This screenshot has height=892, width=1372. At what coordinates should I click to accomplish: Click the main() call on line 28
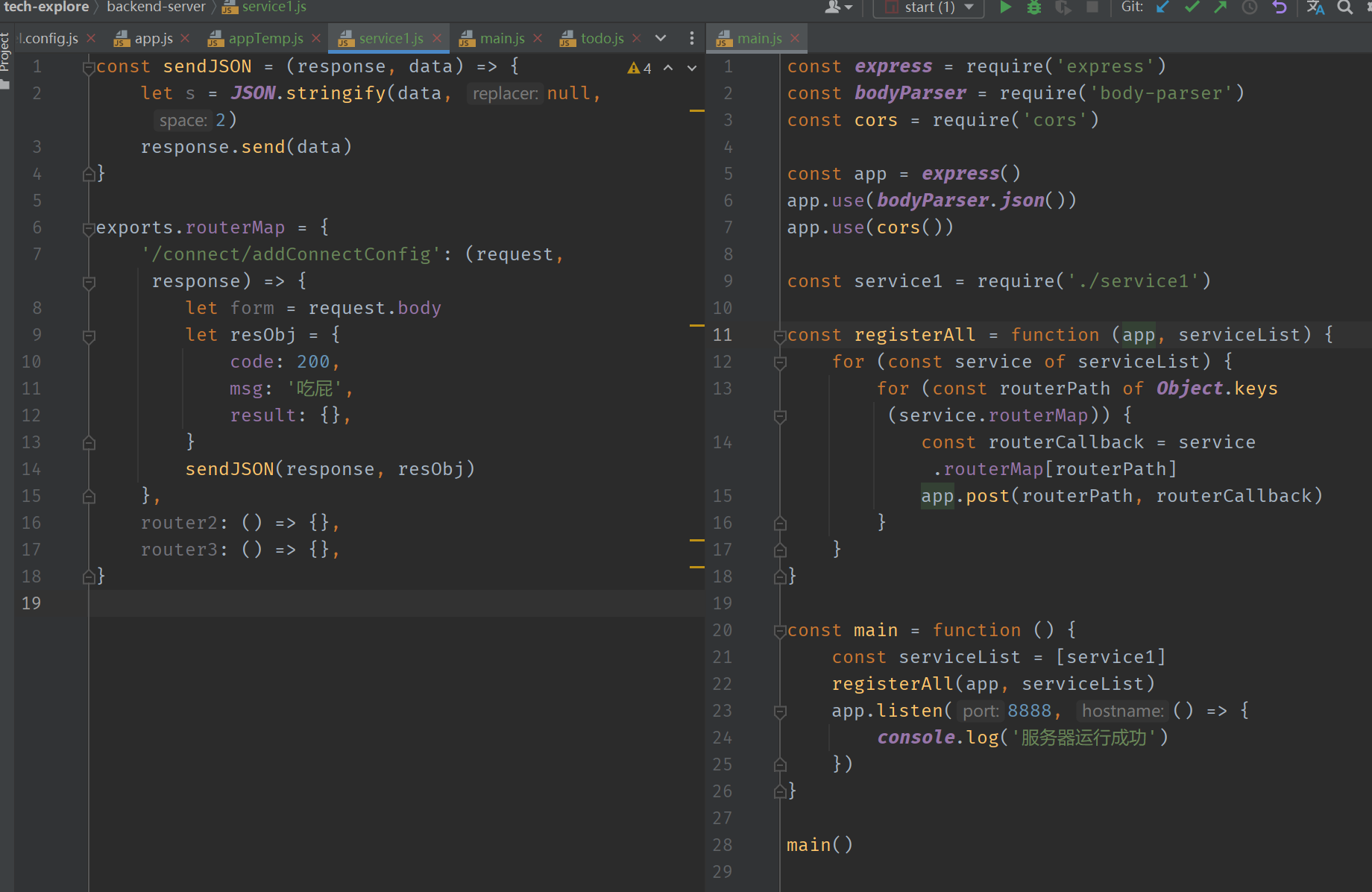(x=819, y=845)
